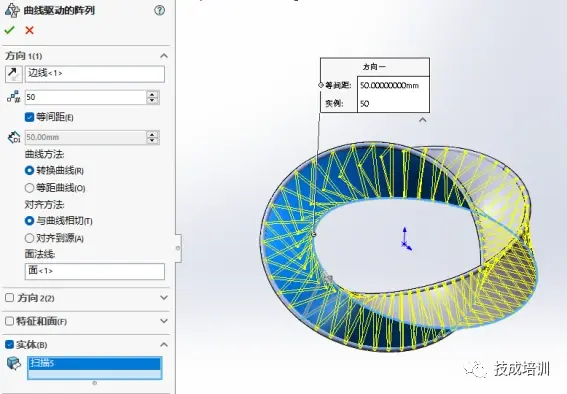
Task: Click the spacing D1 icon
Action: pos(14,137)
